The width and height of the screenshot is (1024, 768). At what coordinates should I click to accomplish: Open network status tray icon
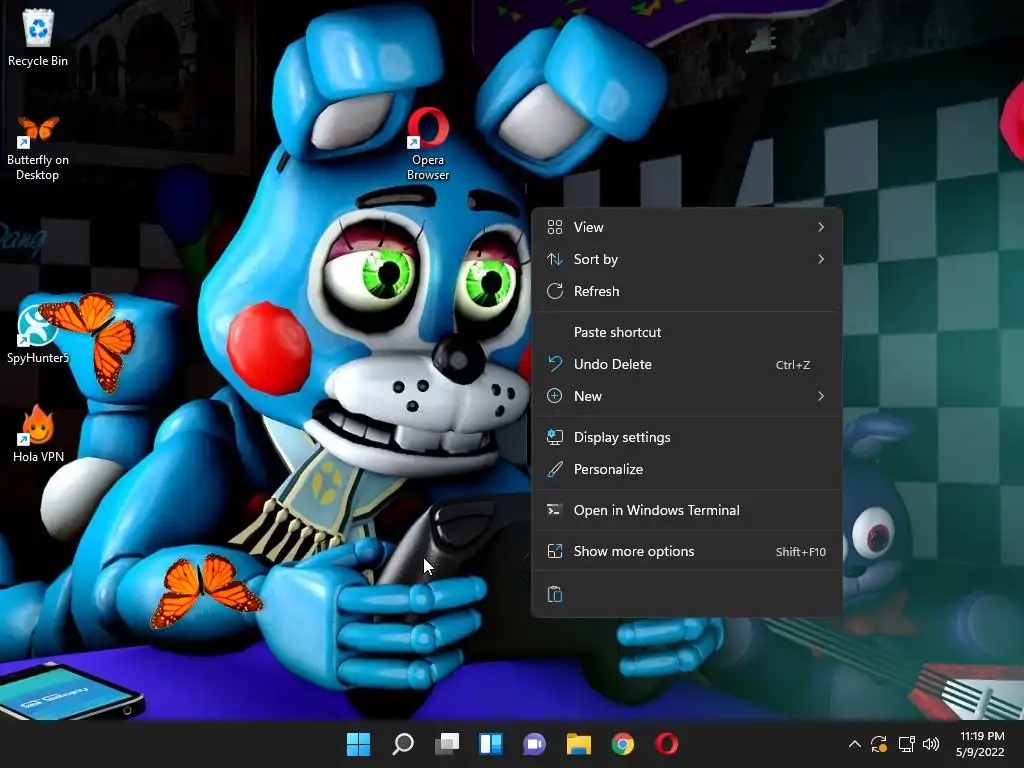click(x=906, y=744)
